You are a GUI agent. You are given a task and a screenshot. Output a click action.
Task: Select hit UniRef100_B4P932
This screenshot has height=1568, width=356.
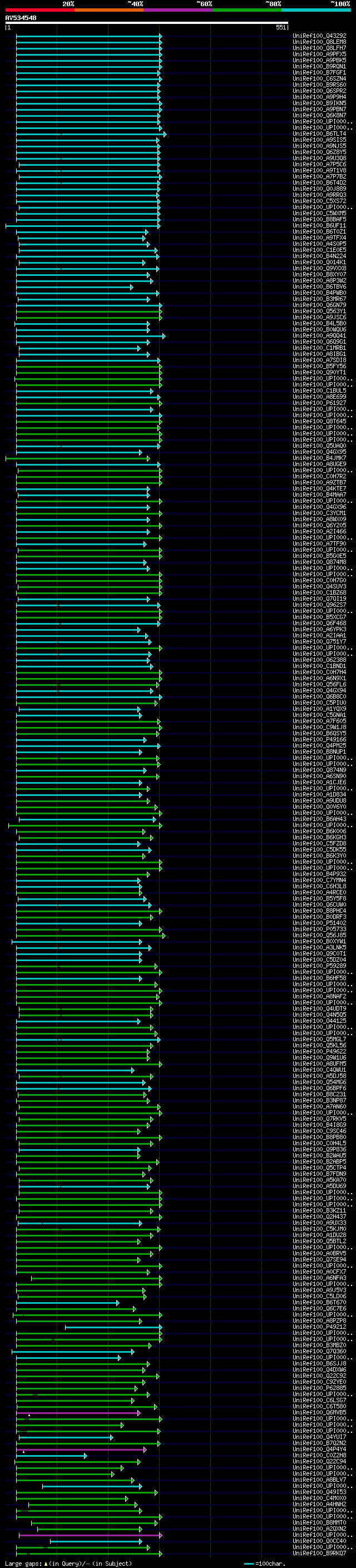[319, 874]
